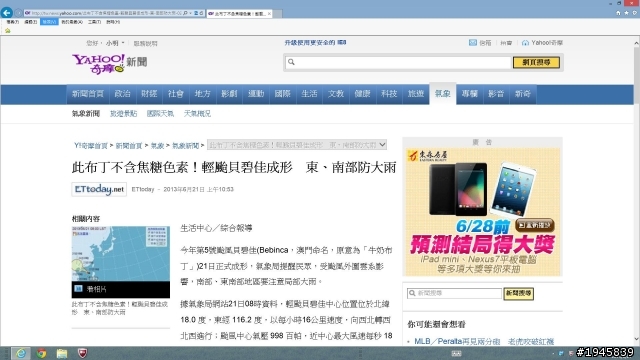640x360 pixels.
Task: Expand the breadcrumb article title dropdown
Action: tap(297, 145)
